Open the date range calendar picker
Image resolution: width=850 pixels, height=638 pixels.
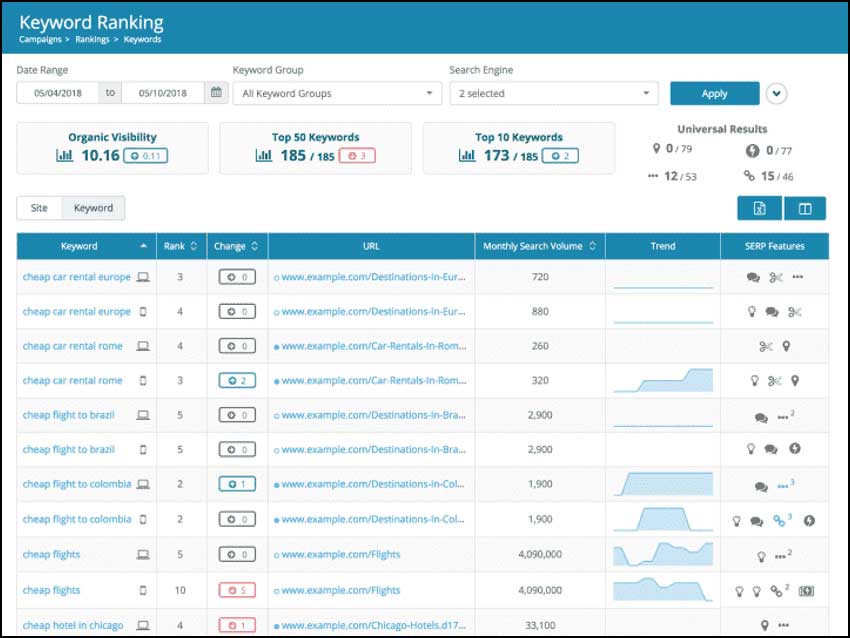215,93
